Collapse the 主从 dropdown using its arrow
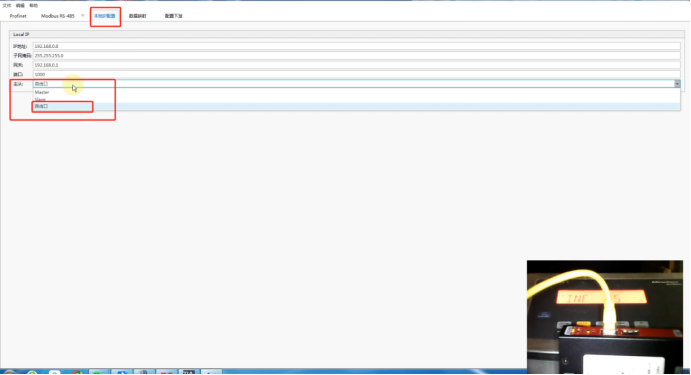The height and width of the screenshot is (375, 691). click(x=677, y=84)
